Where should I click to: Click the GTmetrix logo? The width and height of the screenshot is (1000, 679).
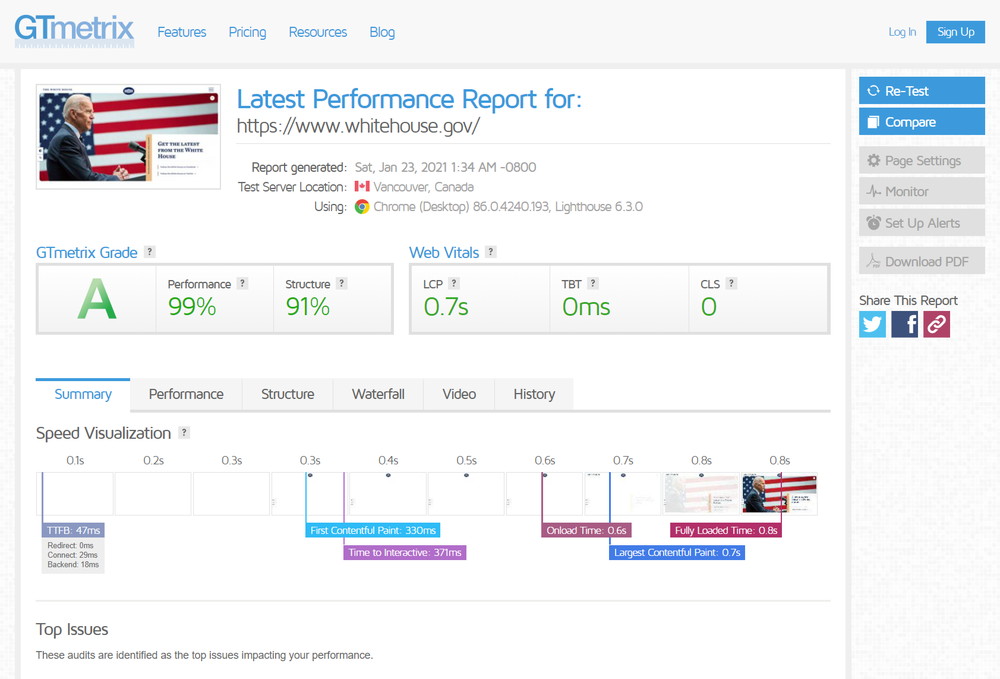[x=74, y=31]
